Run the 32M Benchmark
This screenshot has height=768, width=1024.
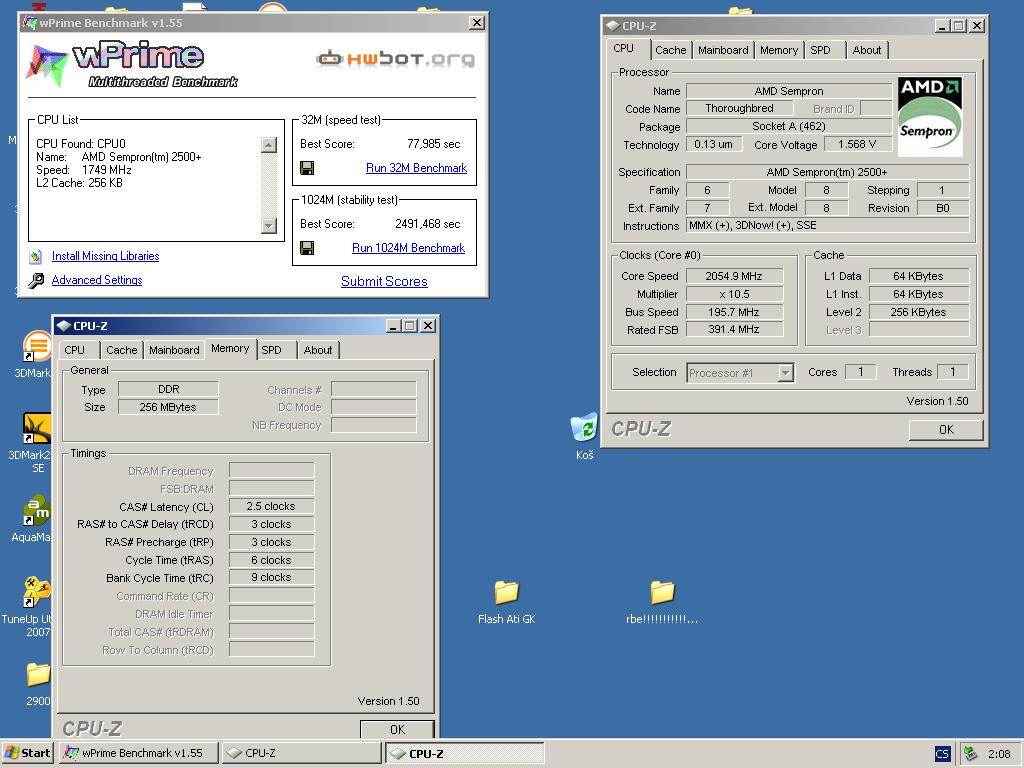(x=416, y=168)
